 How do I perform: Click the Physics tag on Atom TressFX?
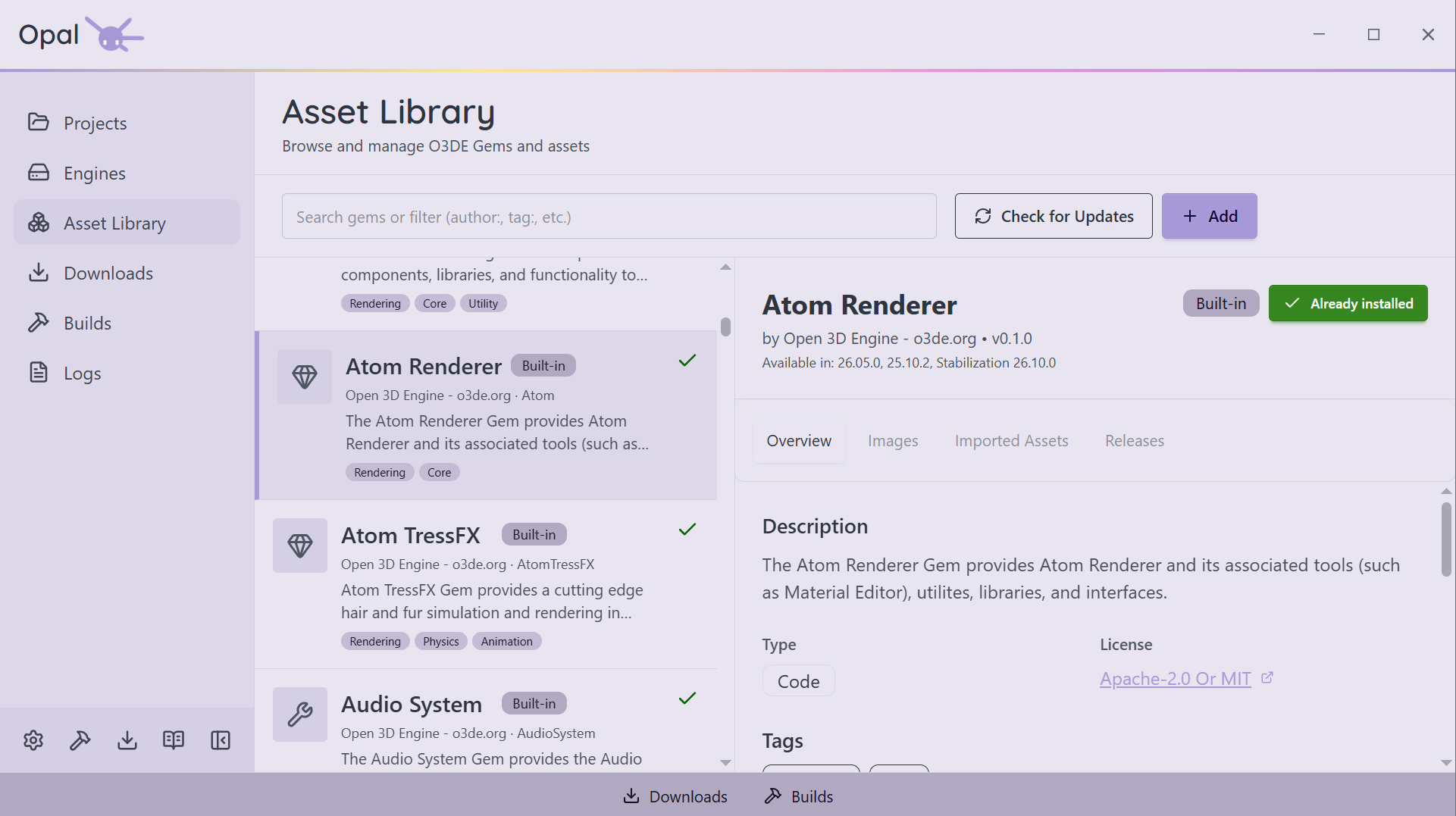pos(441,641)
